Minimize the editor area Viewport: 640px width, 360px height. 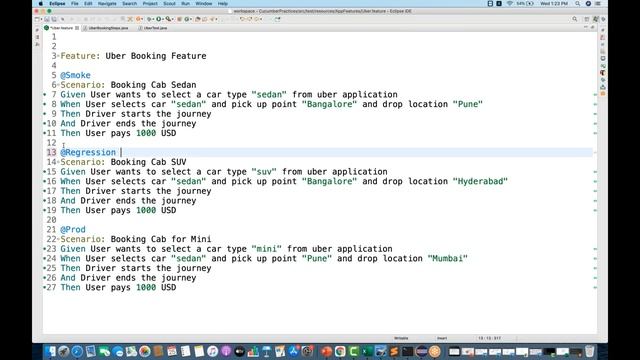click(x=586, y=28)
